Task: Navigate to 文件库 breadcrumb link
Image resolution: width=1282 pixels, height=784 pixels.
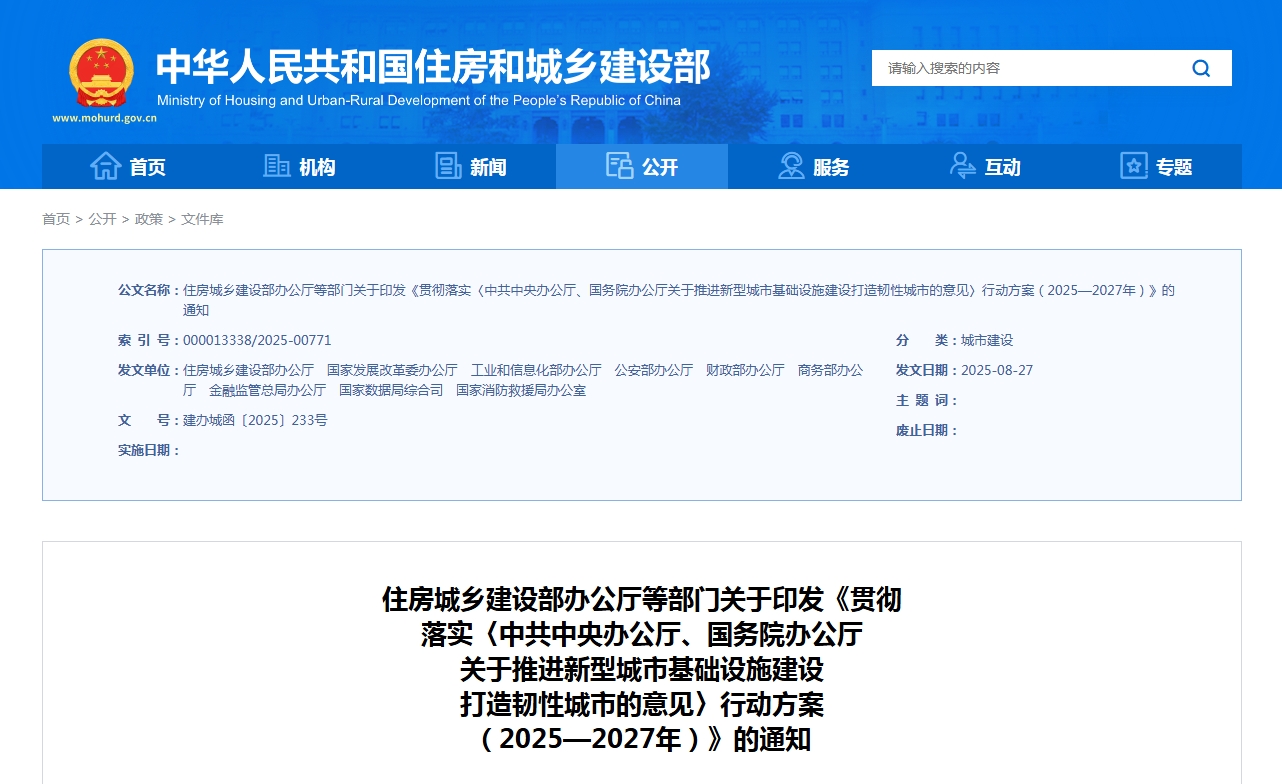Action: pyautogui.click(x=202, y=219)
